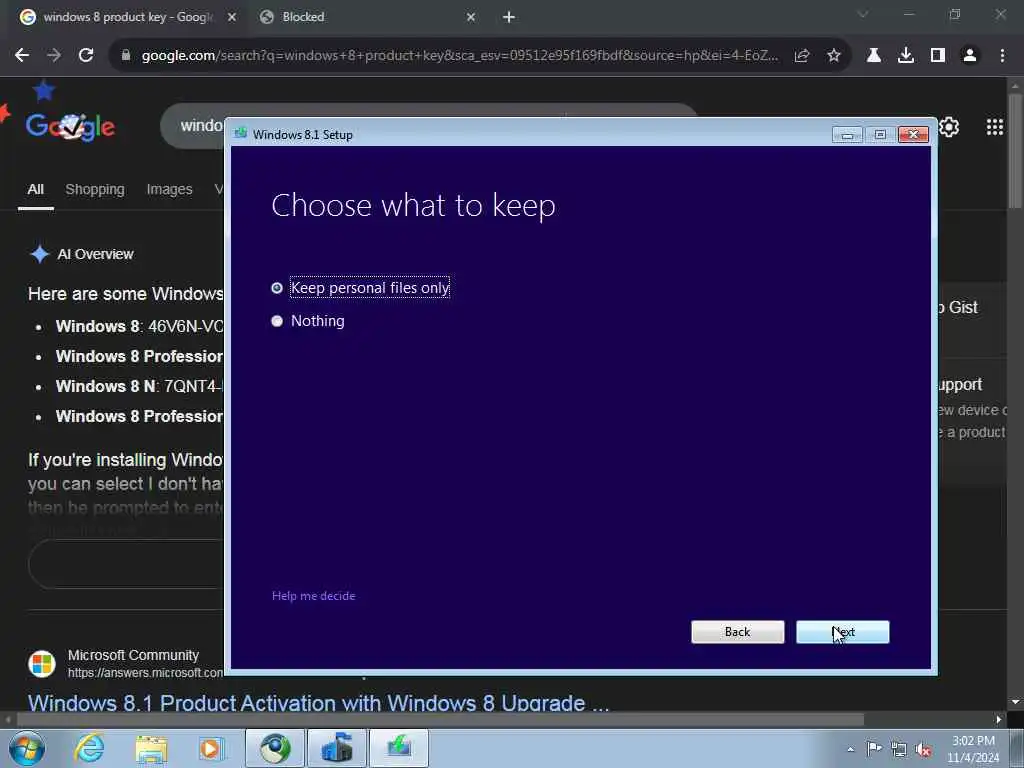1024x768 pixels.
Task: Proceed with the Next button in Setup
Action: [x=842, y=632]
